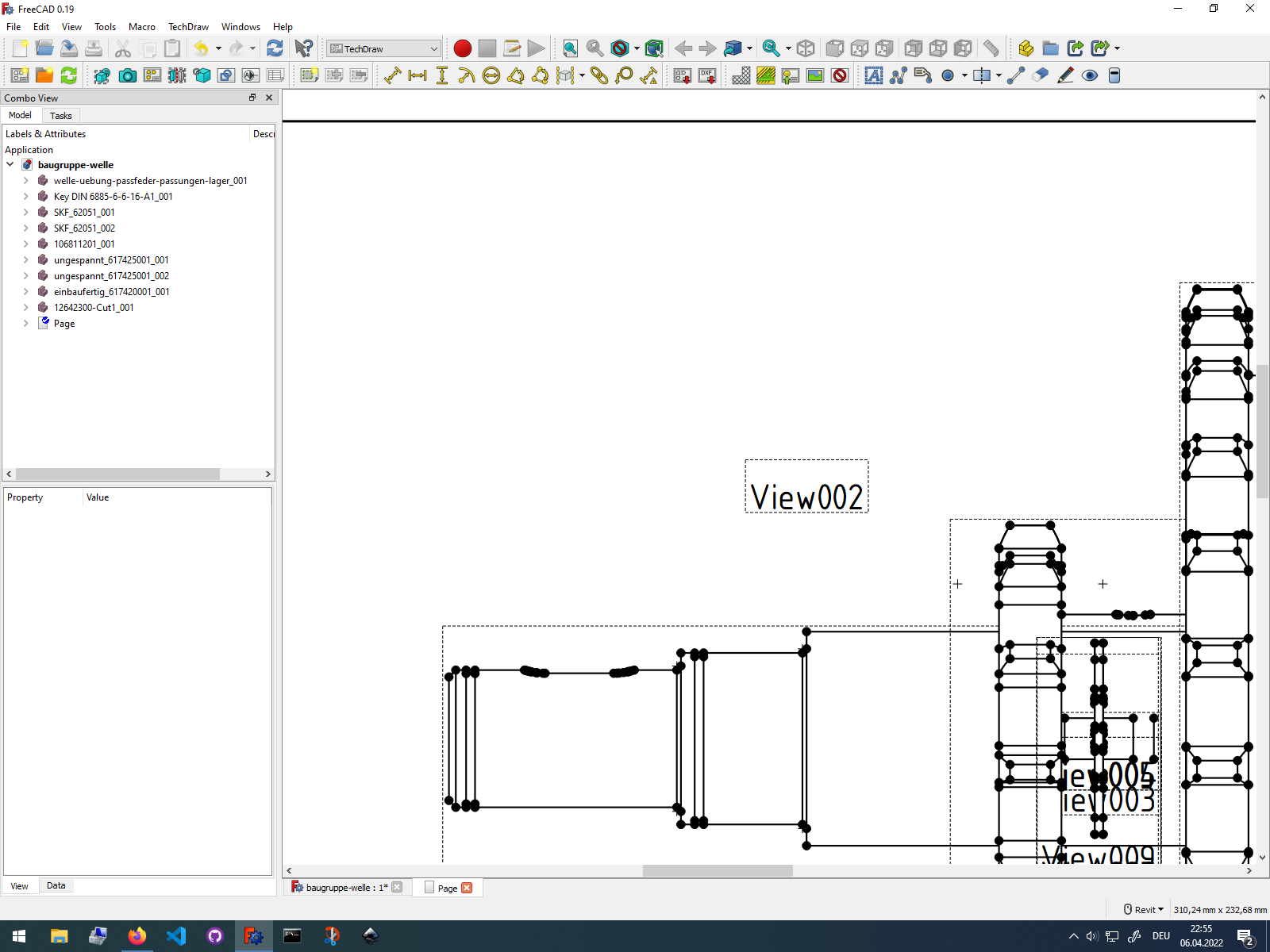This screenshot has height=952, width=1270.
Task: Export the page as DXF
Action: [x=706, y=75]
